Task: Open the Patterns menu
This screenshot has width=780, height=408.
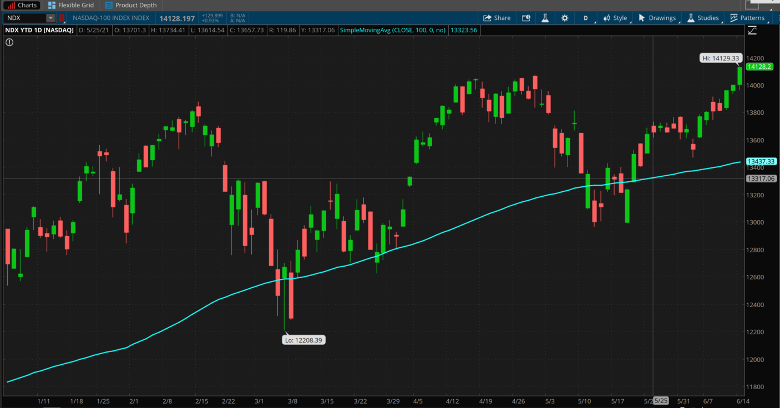Action: click(x=747, y=18)
